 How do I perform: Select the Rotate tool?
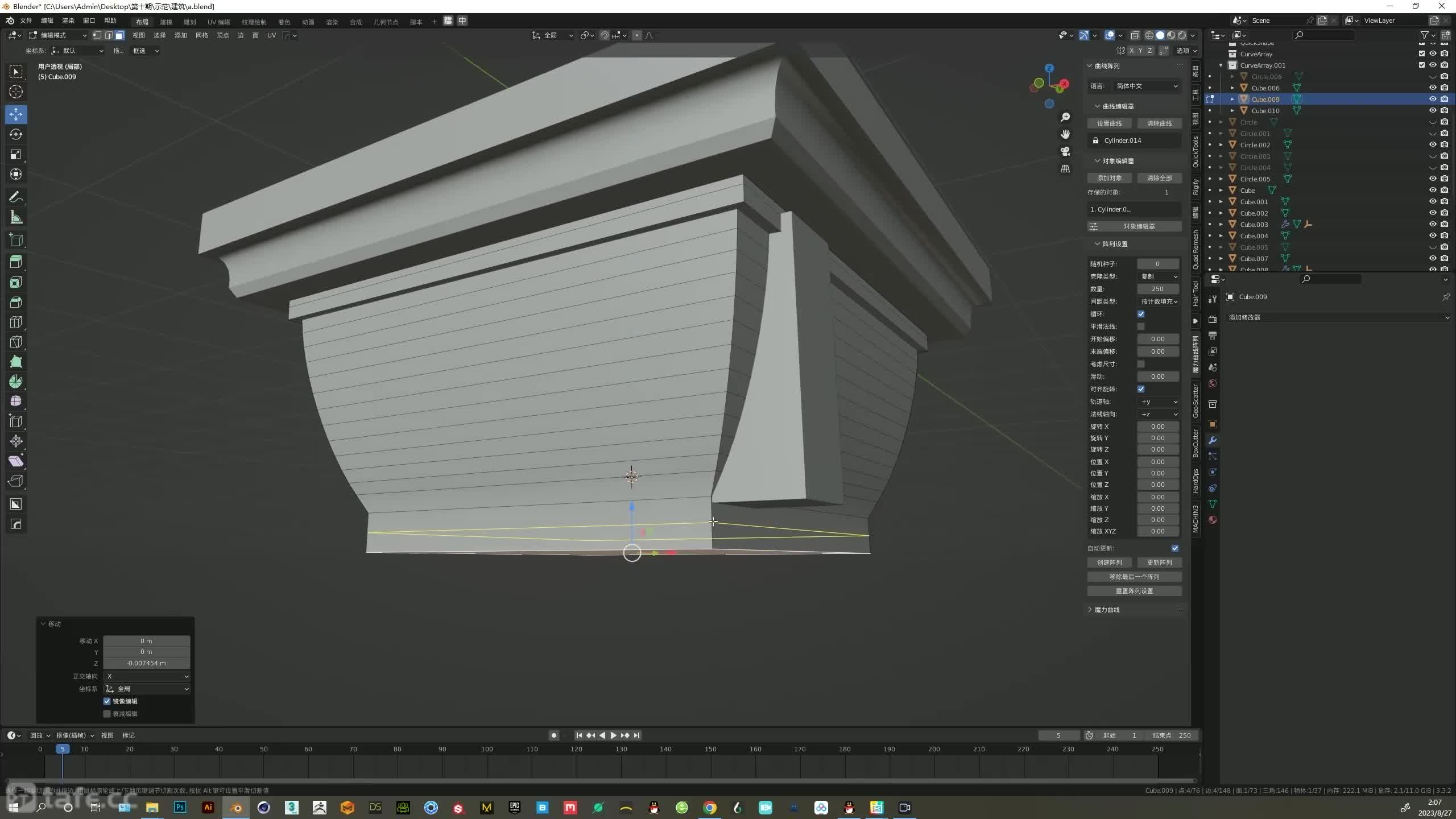click(x=16, y=134)
